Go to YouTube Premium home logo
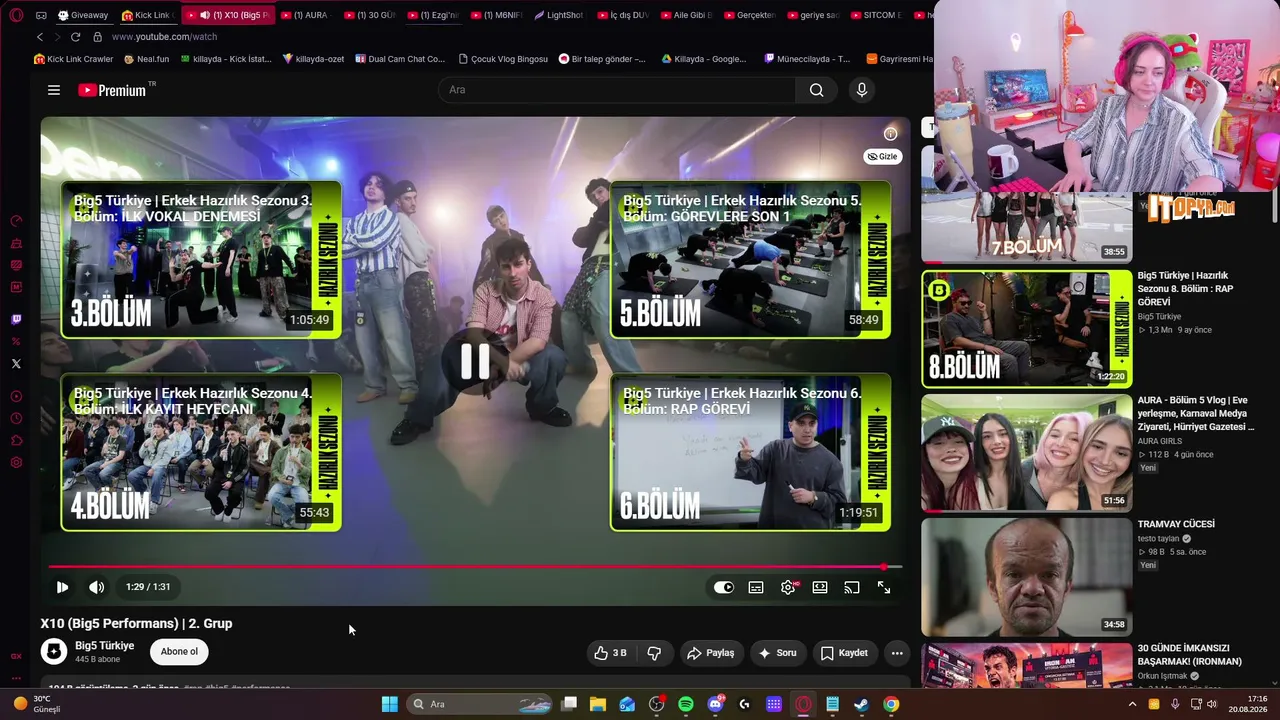The height and width of the screenshot is (720, 1280). pos(112,90)
